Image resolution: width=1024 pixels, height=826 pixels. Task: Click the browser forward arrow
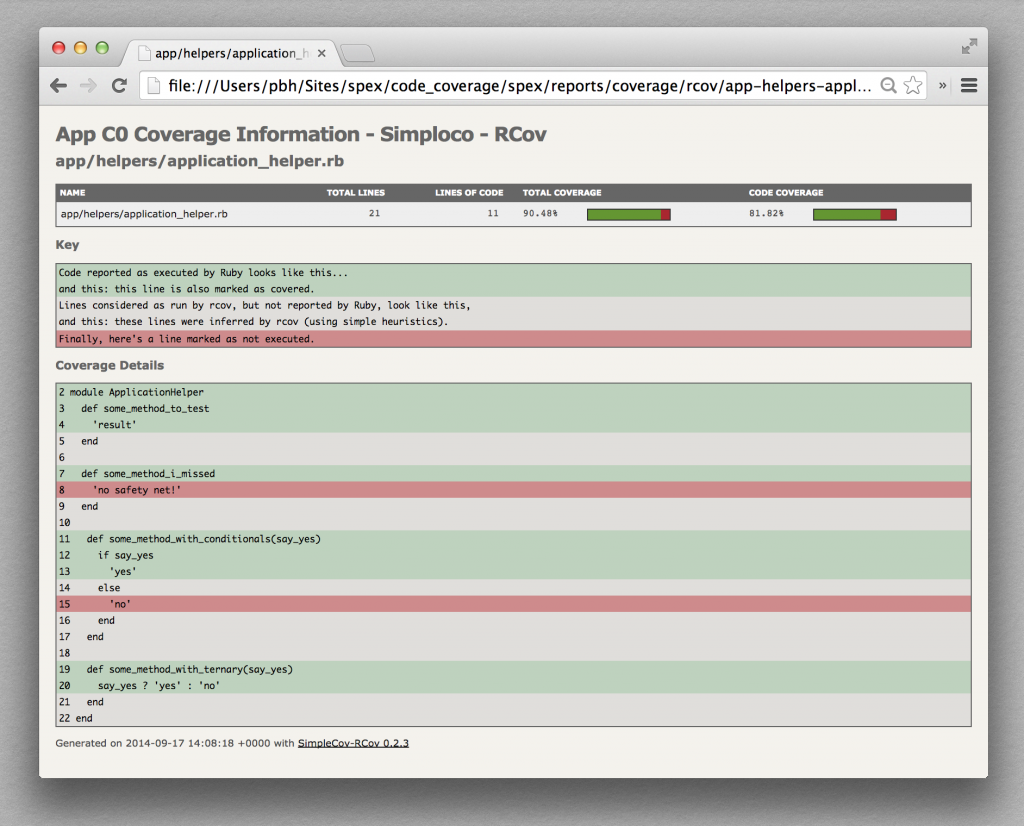[88, 86]
